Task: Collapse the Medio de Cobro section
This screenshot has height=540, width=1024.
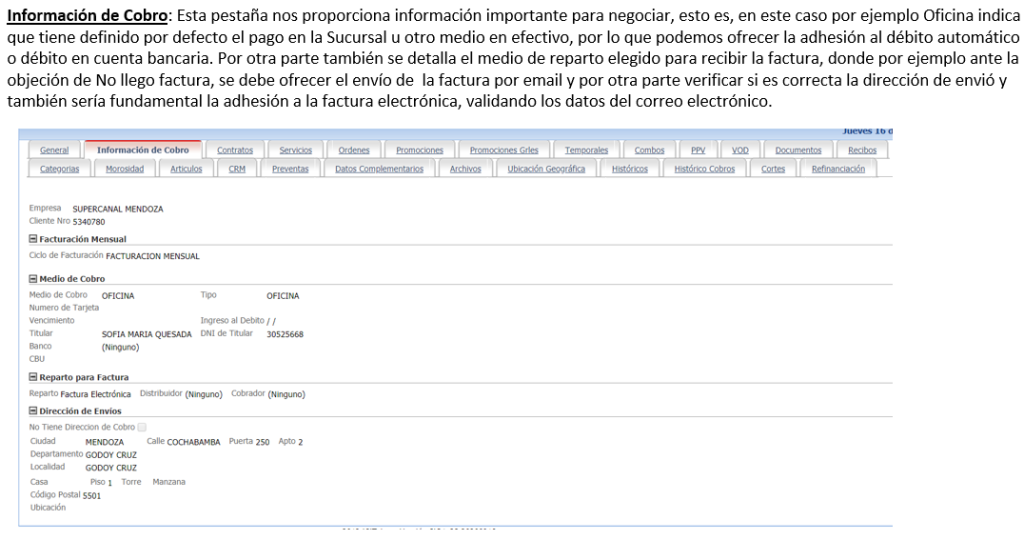Action: coord(33,279)
